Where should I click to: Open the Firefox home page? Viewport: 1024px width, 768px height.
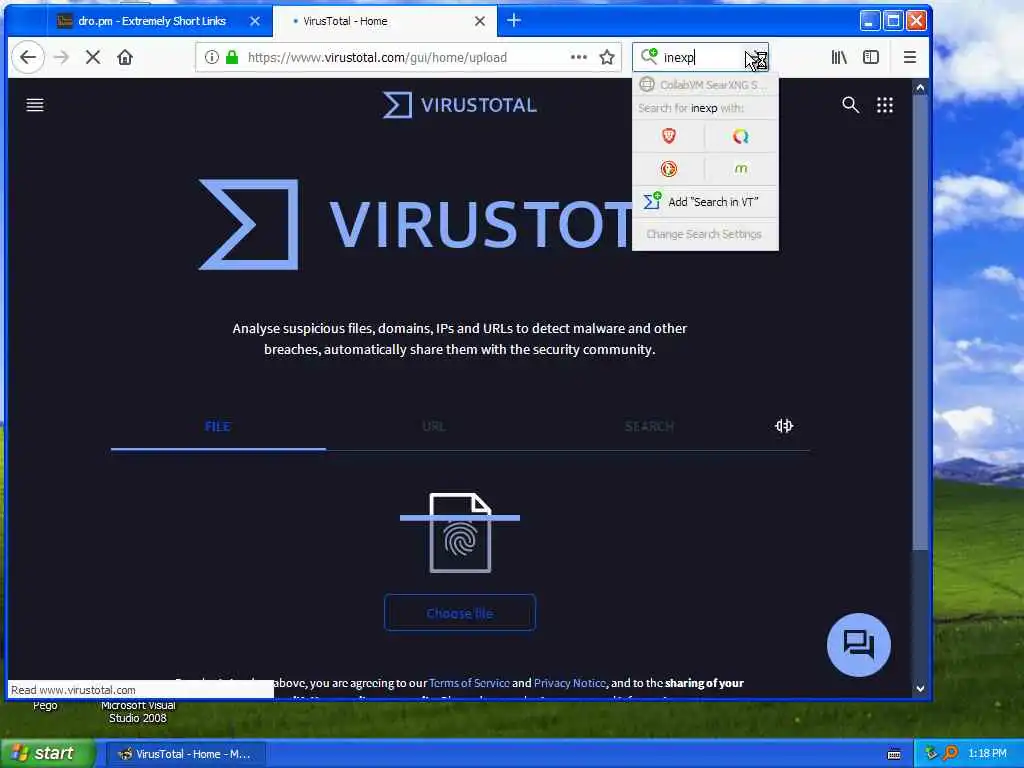pyautogui.click(x=125, y=57)
